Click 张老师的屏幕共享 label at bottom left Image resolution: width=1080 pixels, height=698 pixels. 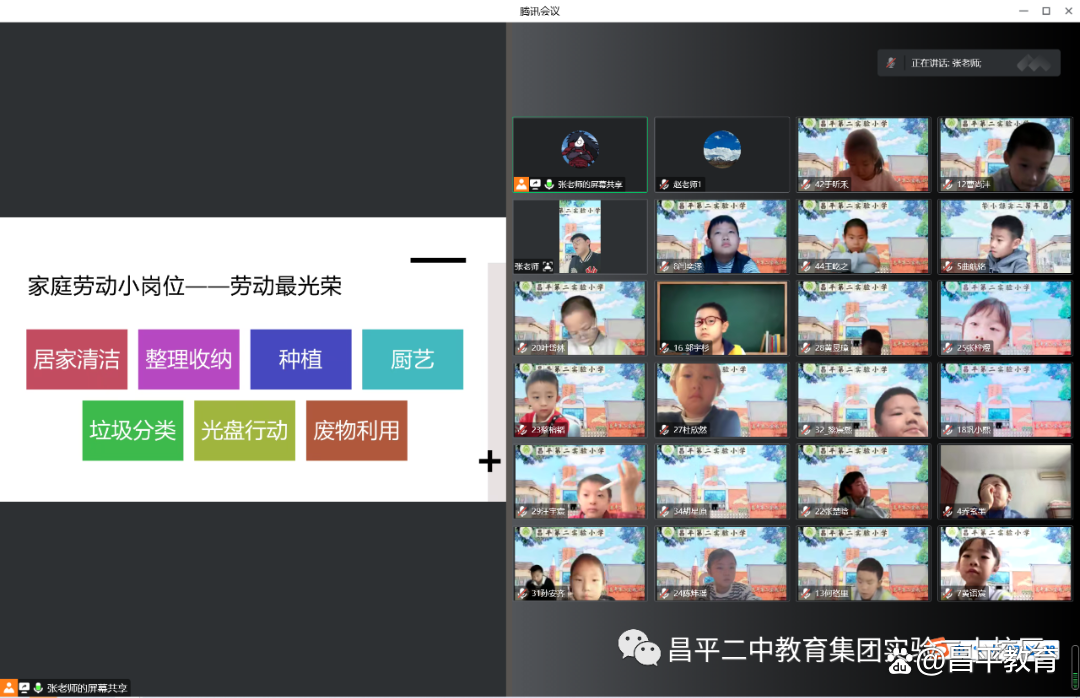(87, 688)
